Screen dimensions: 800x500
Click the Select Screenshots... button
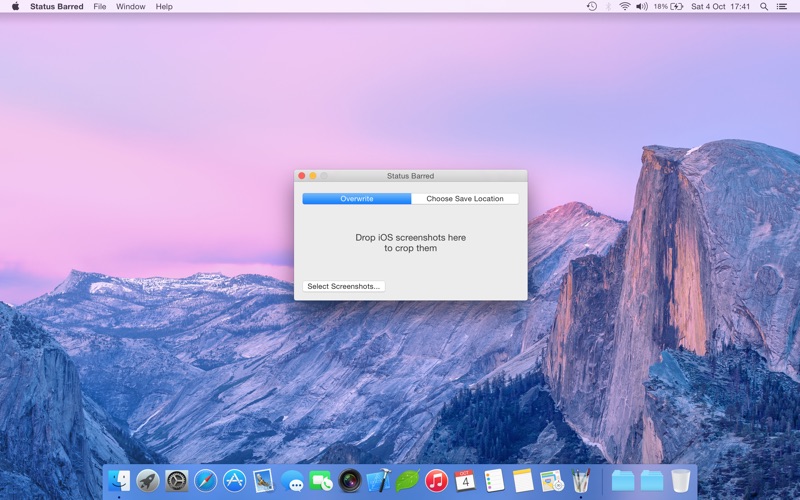click(343, 286)
